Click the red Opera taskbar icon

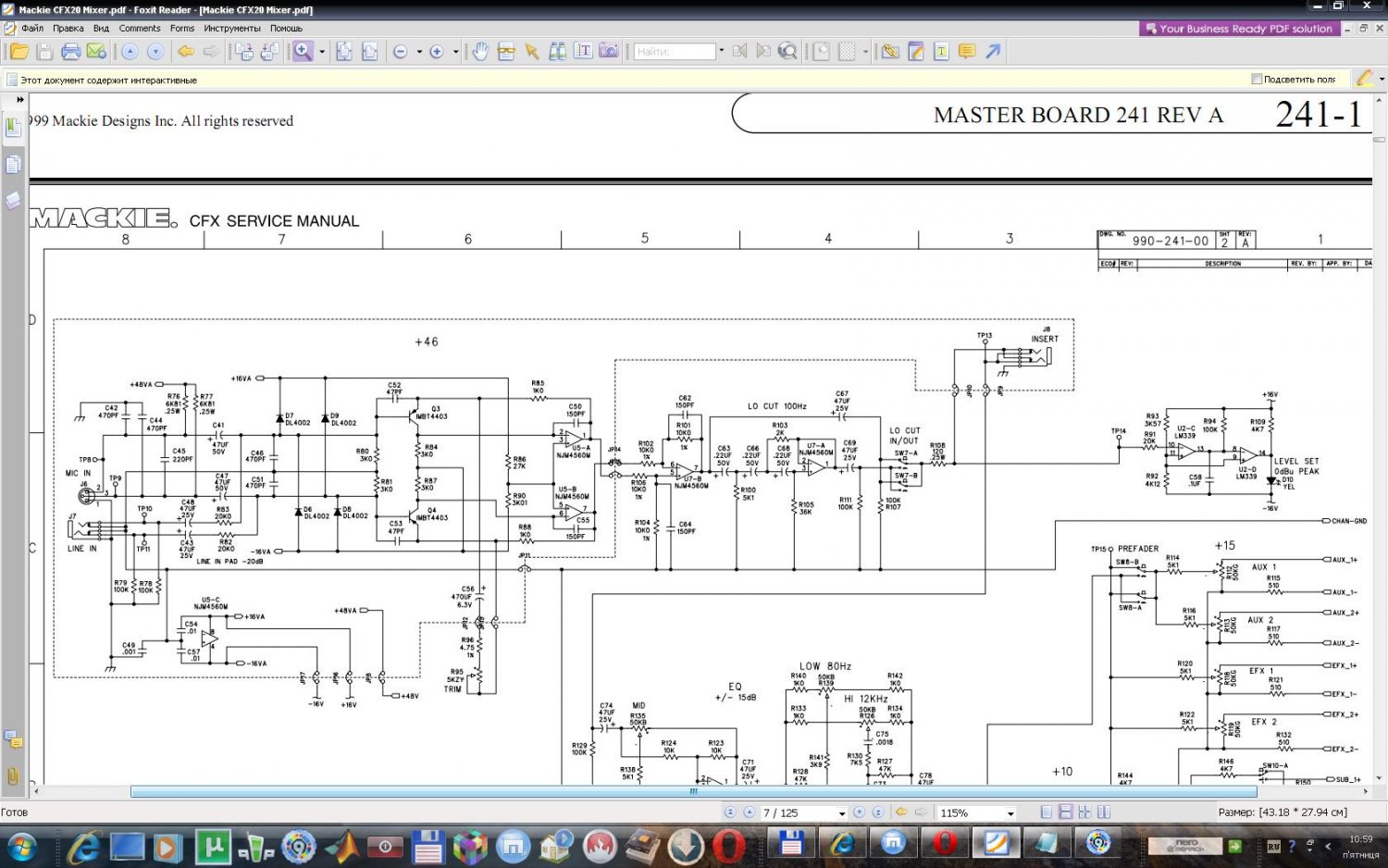tap(729, 847)
